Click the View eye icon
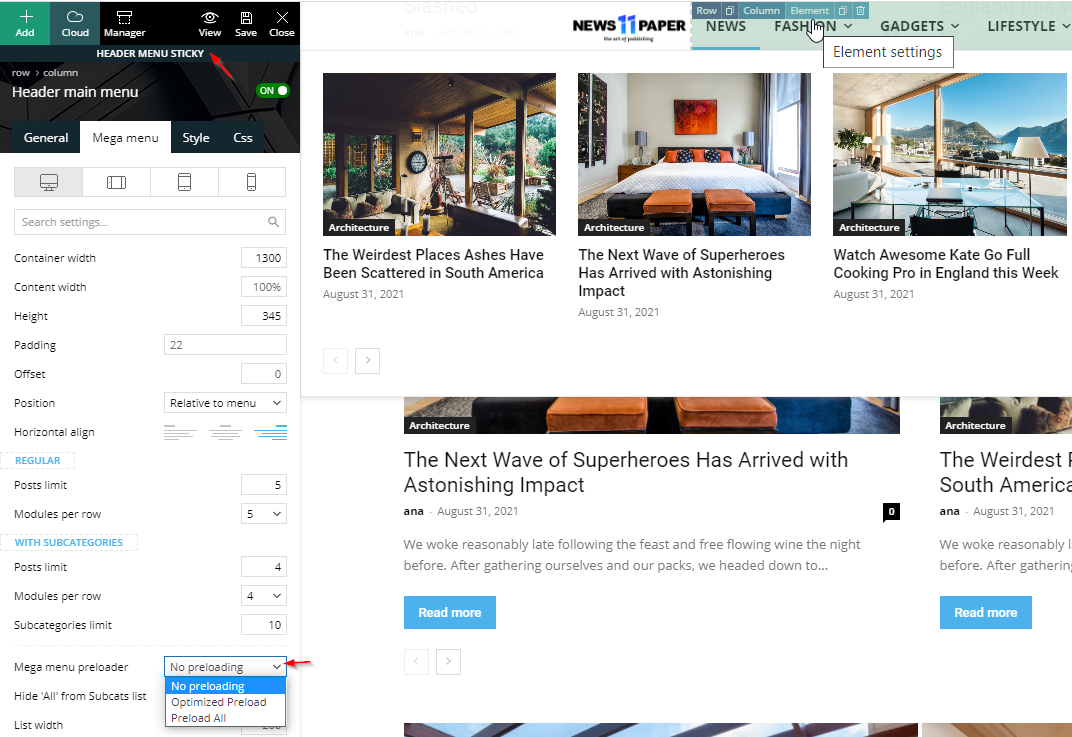This screenshot has height=737, width=1072. point(209,23)
